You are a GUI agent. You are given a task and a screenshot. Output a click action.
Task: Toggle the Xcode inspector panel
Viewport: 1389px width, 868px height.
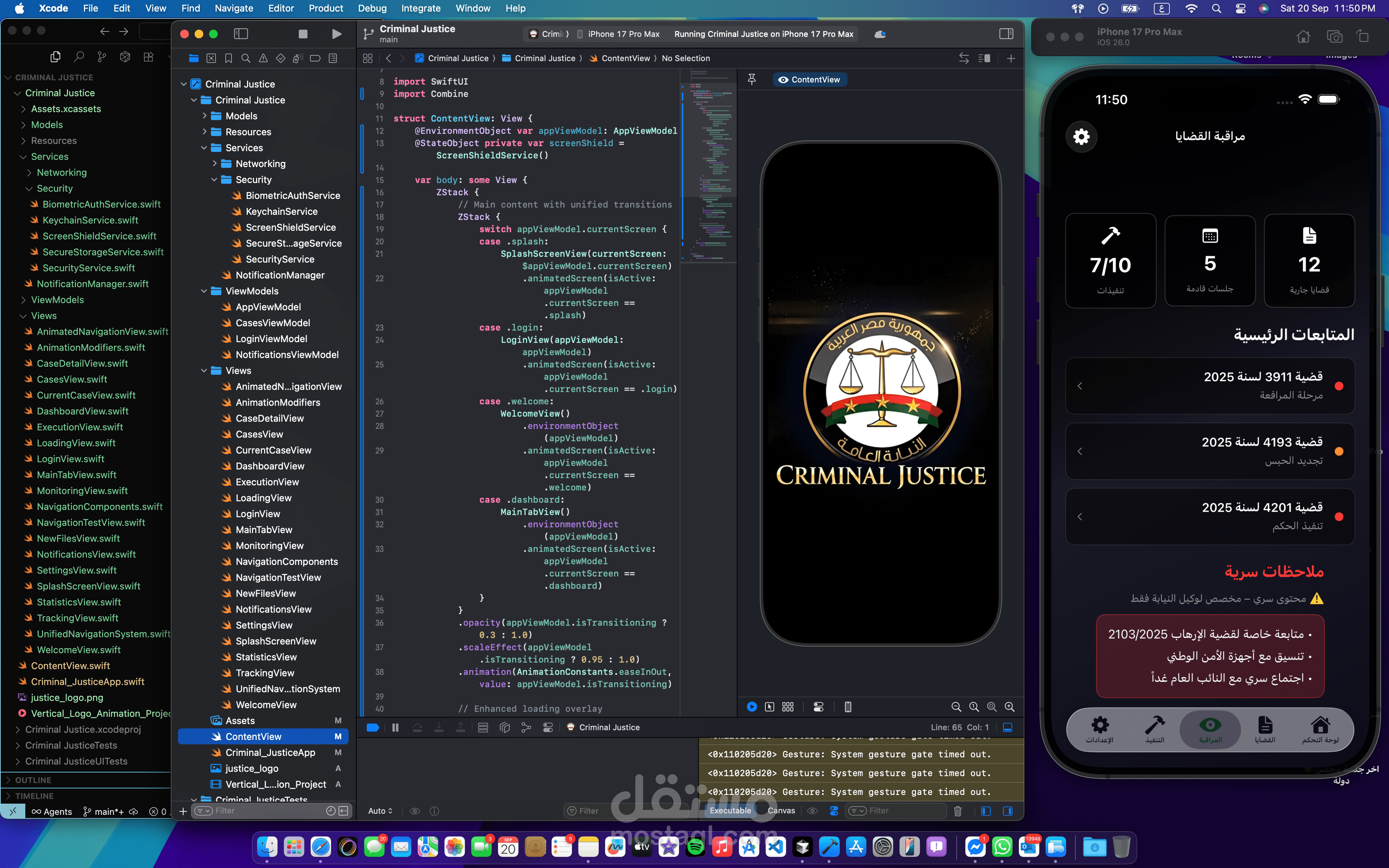tap(1006, 34)
